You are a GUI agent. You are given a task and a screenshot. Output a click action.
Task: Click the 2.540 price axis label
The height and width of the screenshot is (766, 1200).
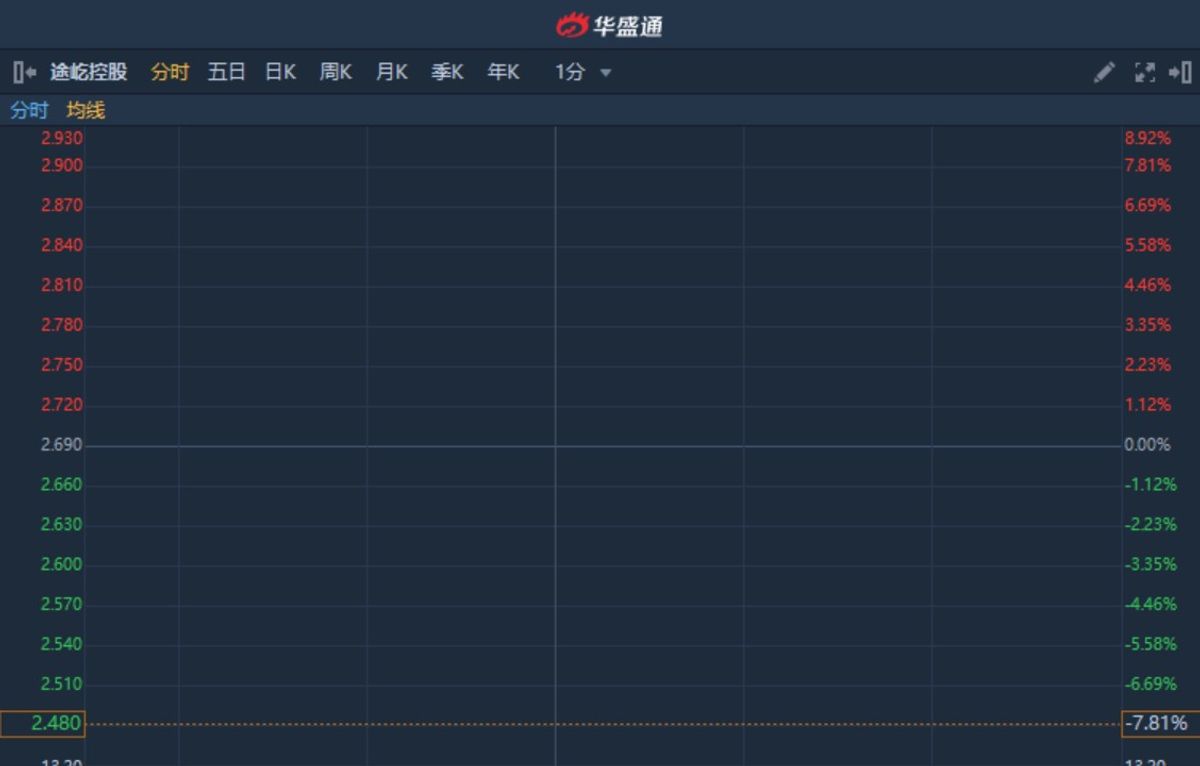tap(62, 644)
